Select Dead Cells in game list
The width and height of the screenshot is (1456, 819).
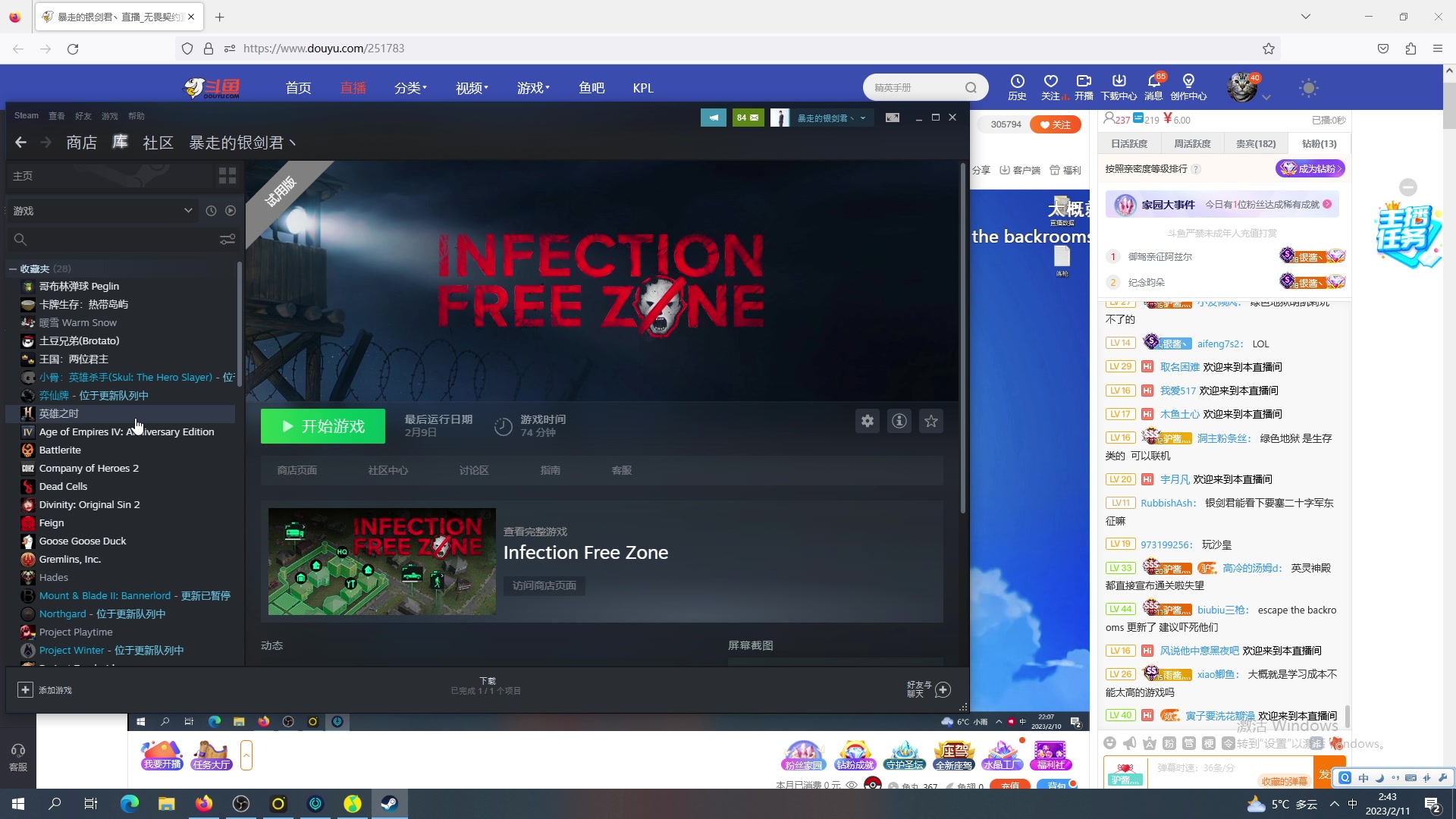pos(63,486)
